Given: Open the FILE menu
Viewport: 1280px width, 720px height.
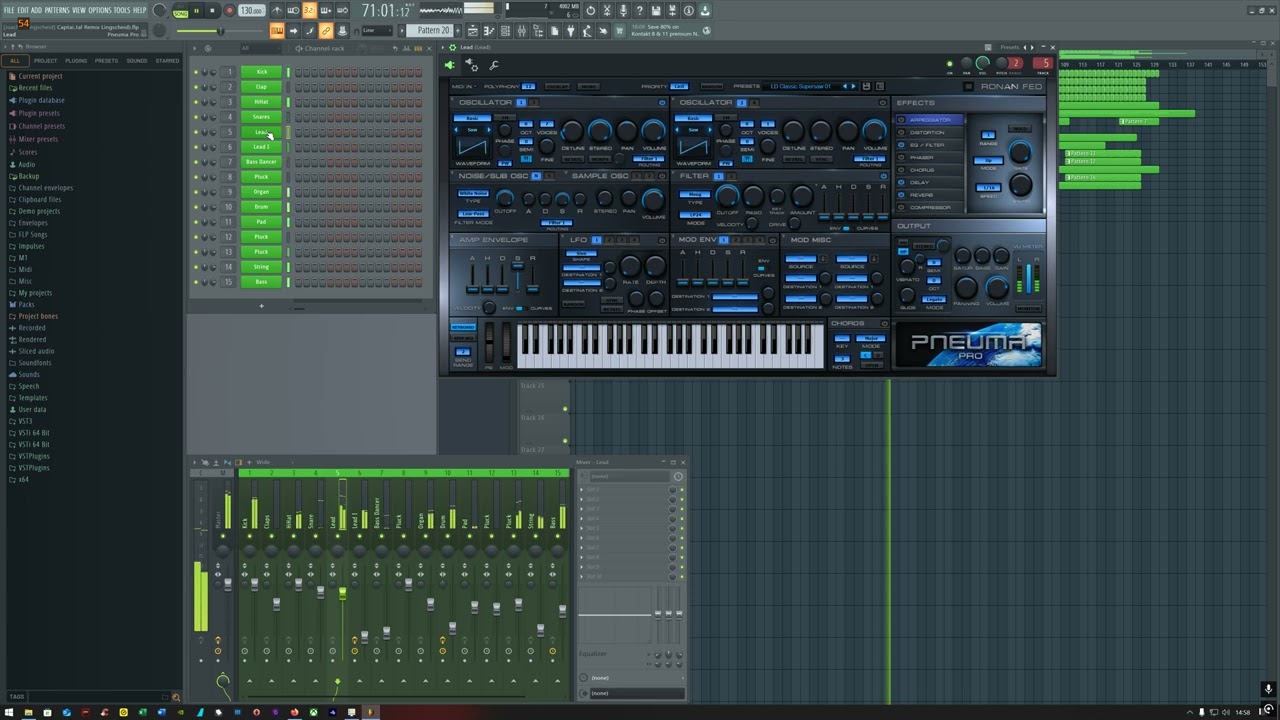Looking at the screenshot, I should (9, 10).
